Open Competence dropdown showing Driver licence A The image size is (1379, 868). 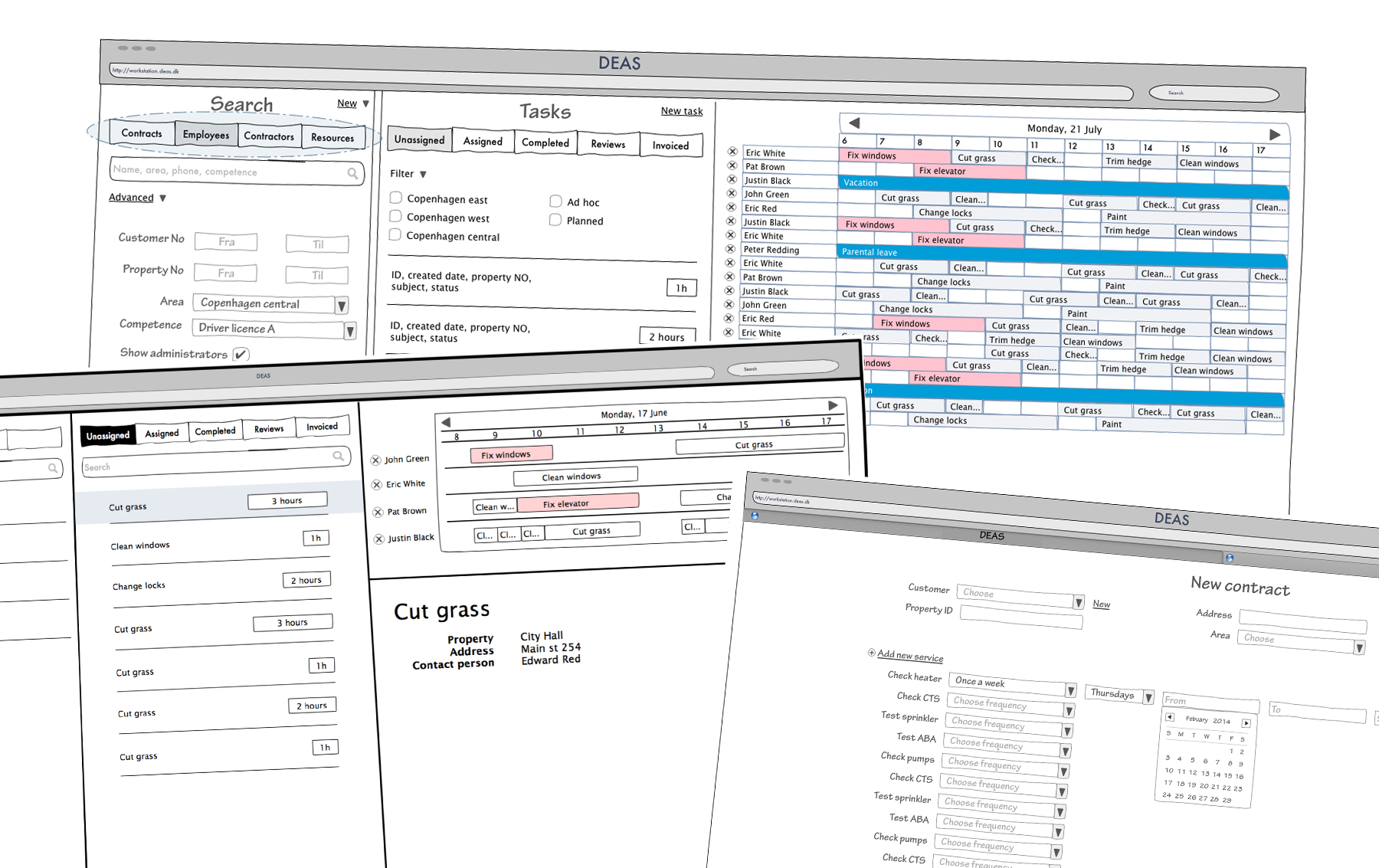click(x=350, y=331)
